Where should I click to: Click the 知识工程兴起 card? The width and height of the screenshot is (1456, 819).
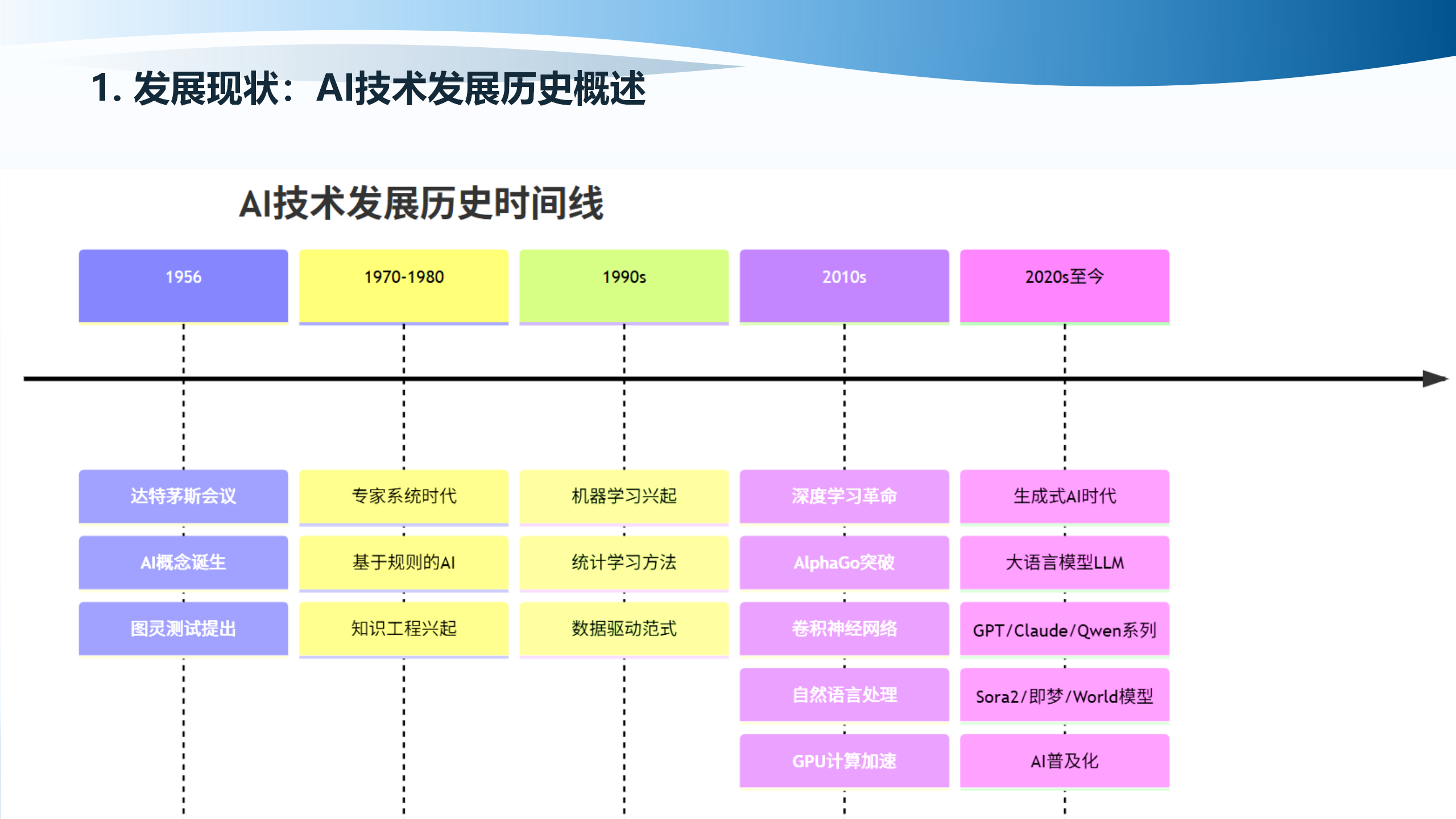pyautogui.click(x=404, y=629)
